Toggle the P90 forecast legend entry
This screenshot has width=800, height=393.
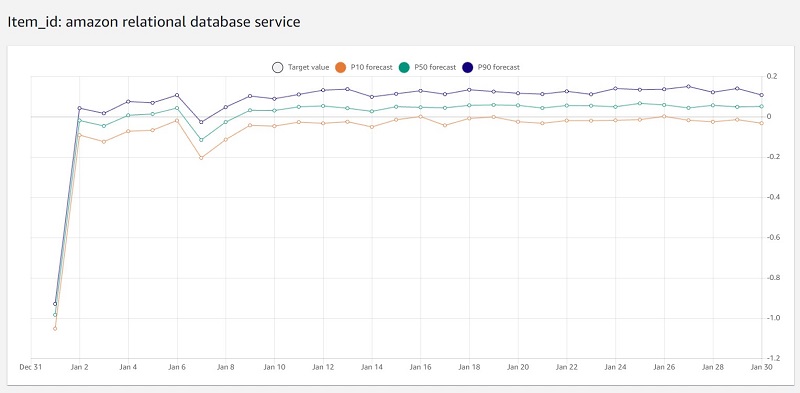click(491, 67)
